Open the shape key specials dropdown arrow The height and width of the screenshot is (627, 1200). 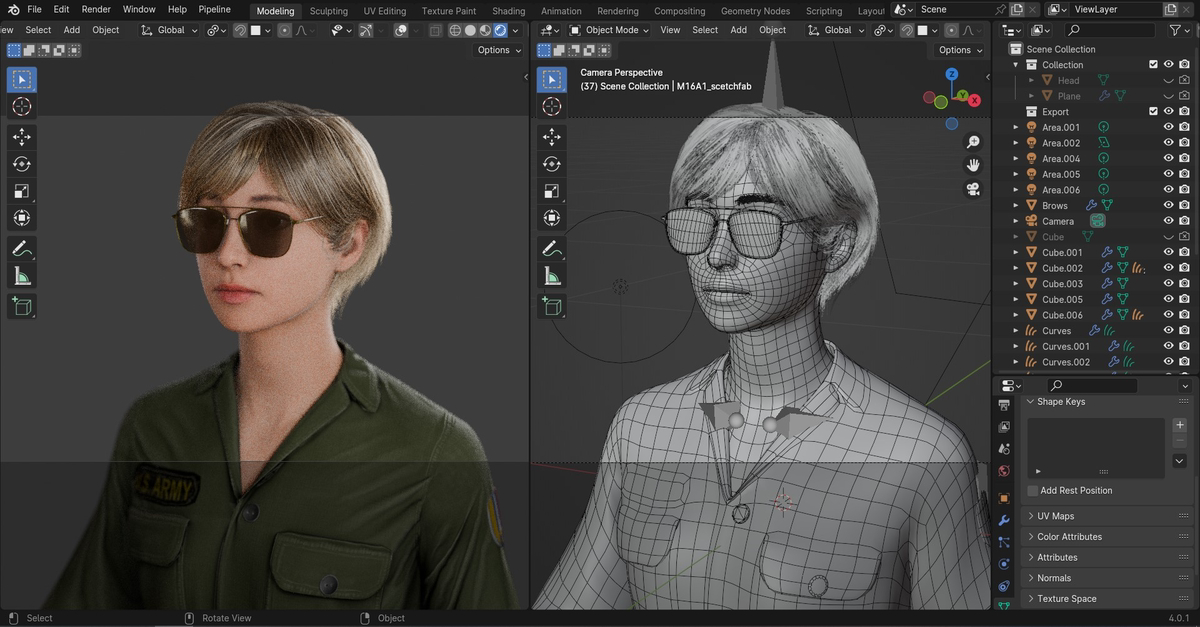point(1180,461)
